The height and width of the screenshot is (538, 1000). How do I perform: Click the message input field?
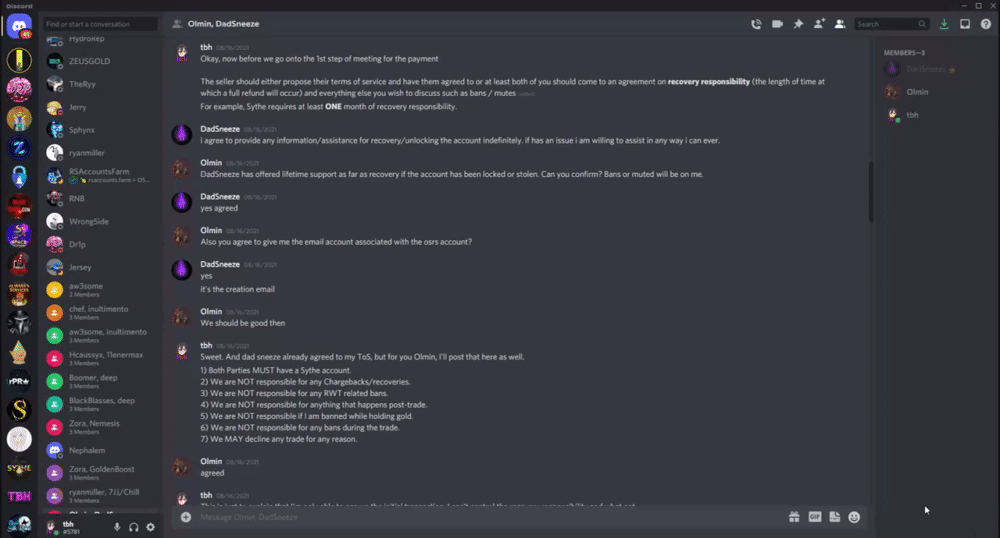480,517
